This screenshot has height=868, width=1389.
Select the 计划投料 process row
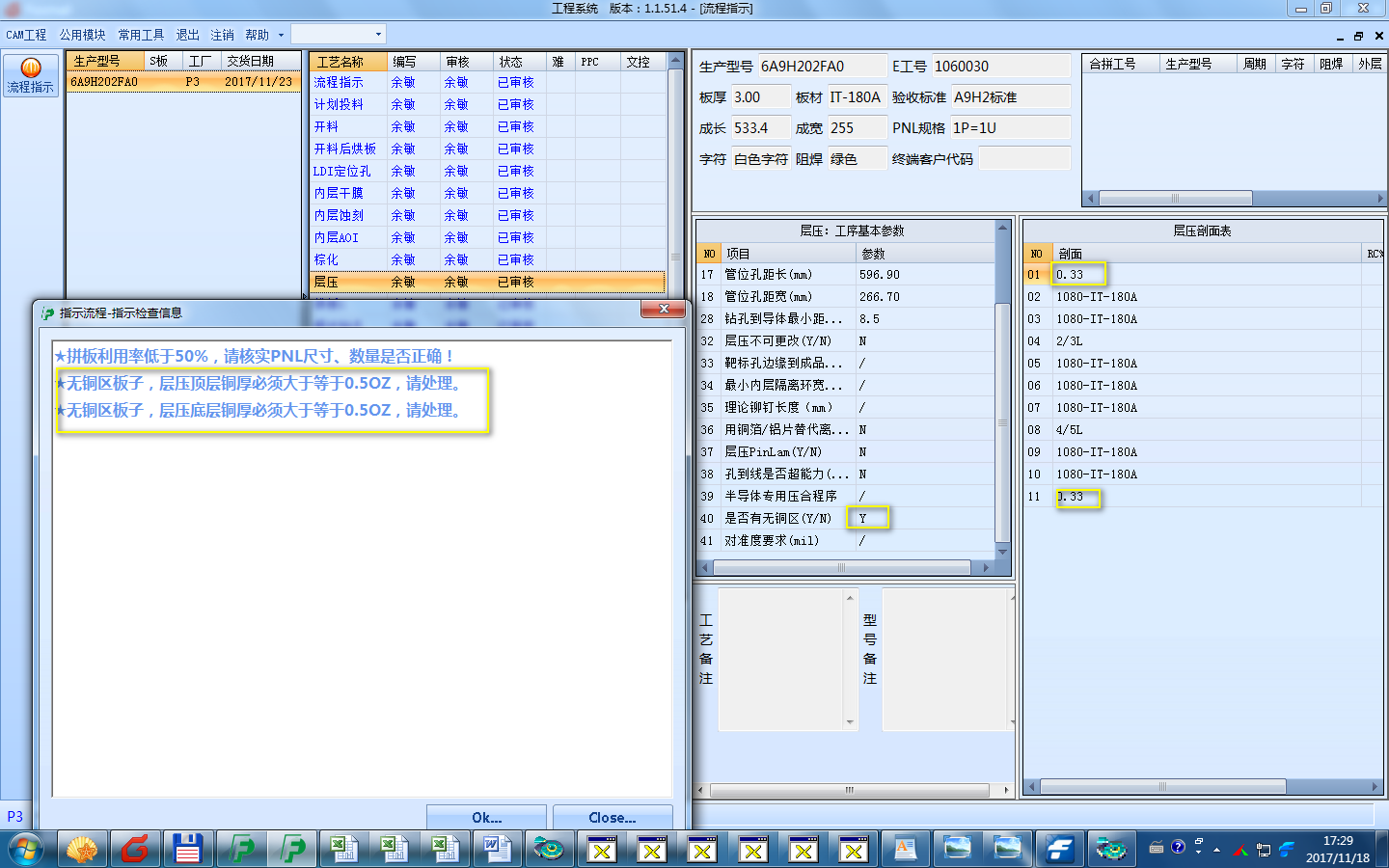(487, 104)
